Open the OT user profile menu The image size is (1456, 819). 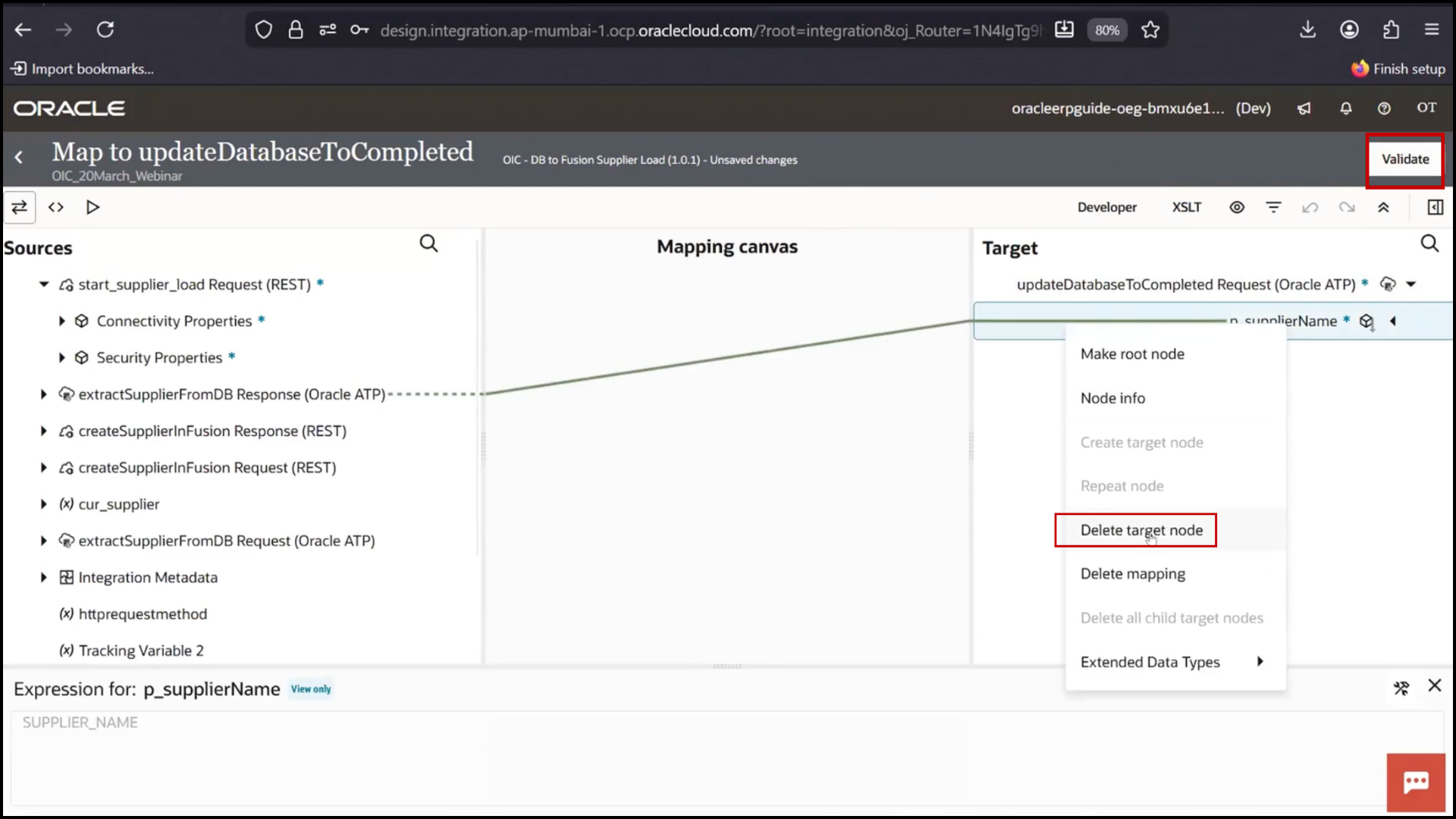point(1426,108)
